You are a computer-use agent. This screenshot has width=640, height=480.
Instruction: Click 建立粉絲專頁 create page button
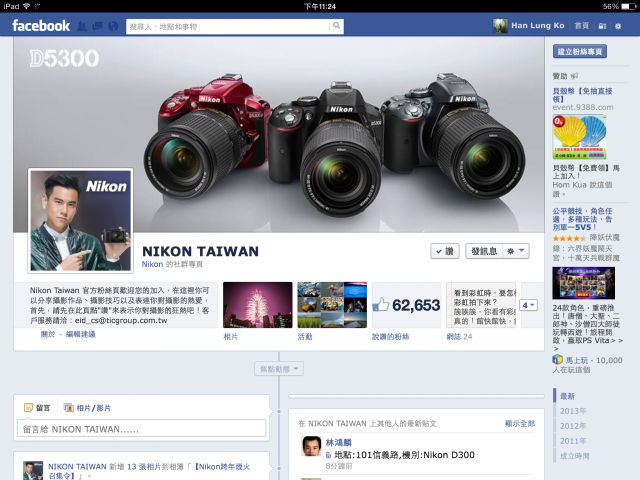click(580, 51)
